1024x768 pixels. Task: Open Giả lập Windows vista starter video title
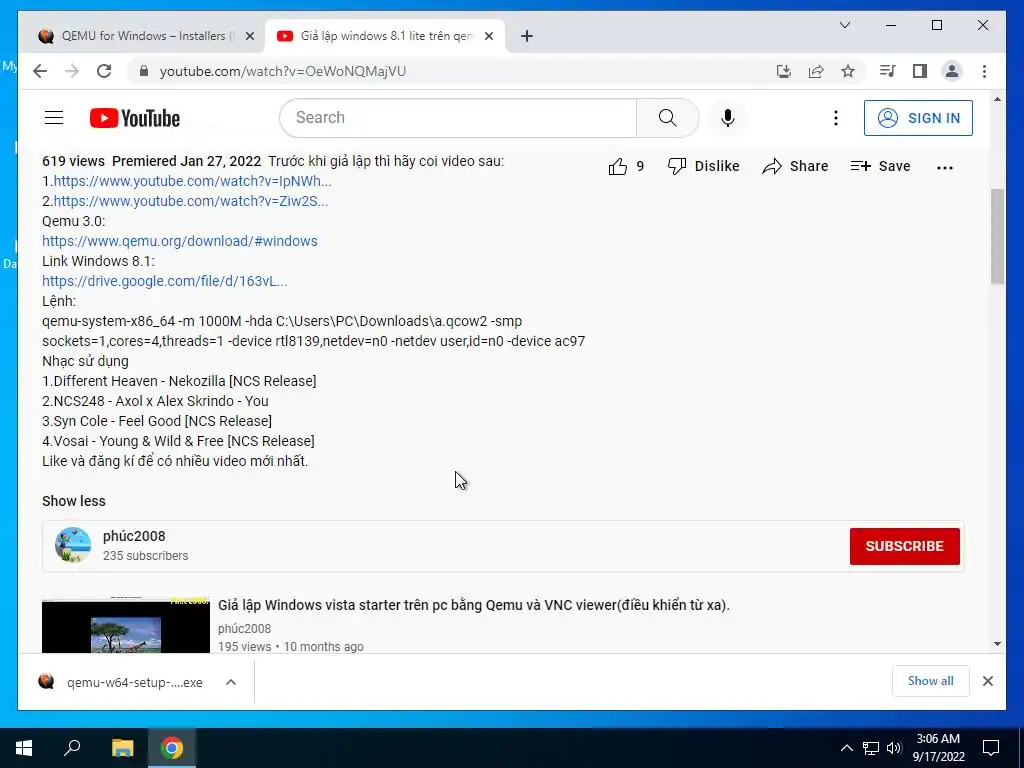[x=473, y=605]
